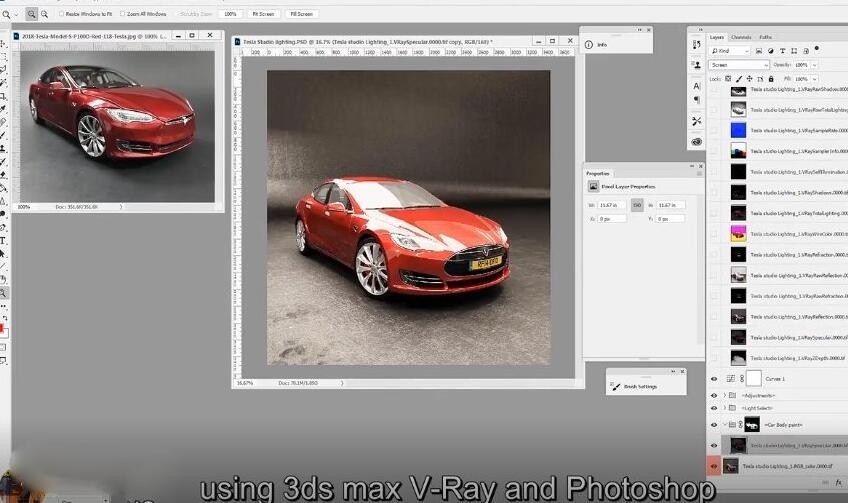
Task: Switch to the Channels tab
Action: [741, 37]
